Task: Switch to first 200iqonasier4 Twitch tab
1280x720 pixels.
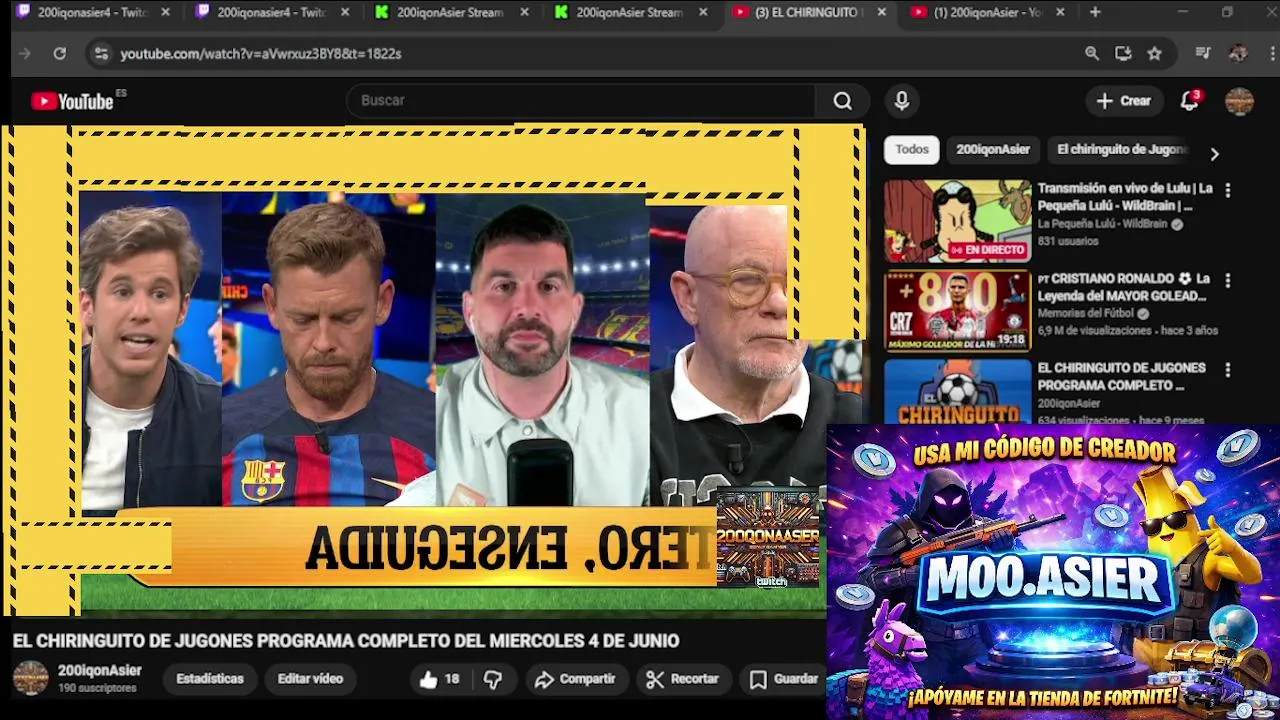Action: [x=90, y=12]
